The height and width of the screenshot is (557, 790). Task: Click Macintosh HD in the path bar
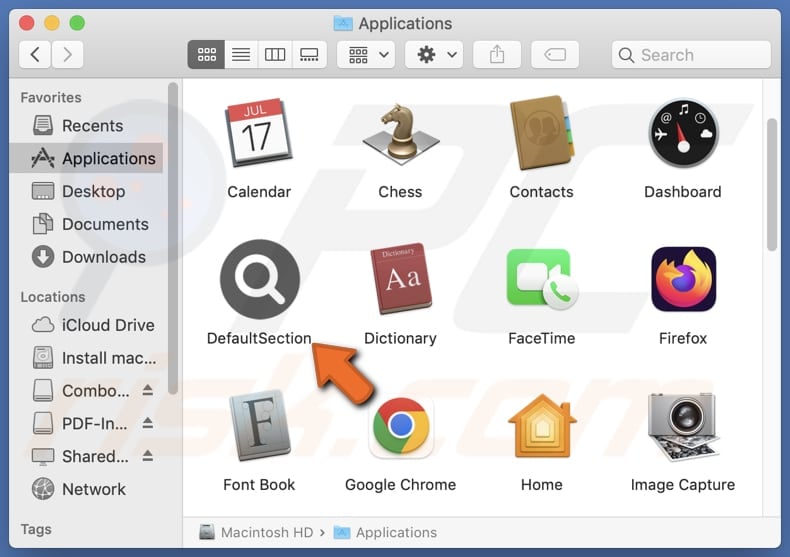[x=256, y=532]
